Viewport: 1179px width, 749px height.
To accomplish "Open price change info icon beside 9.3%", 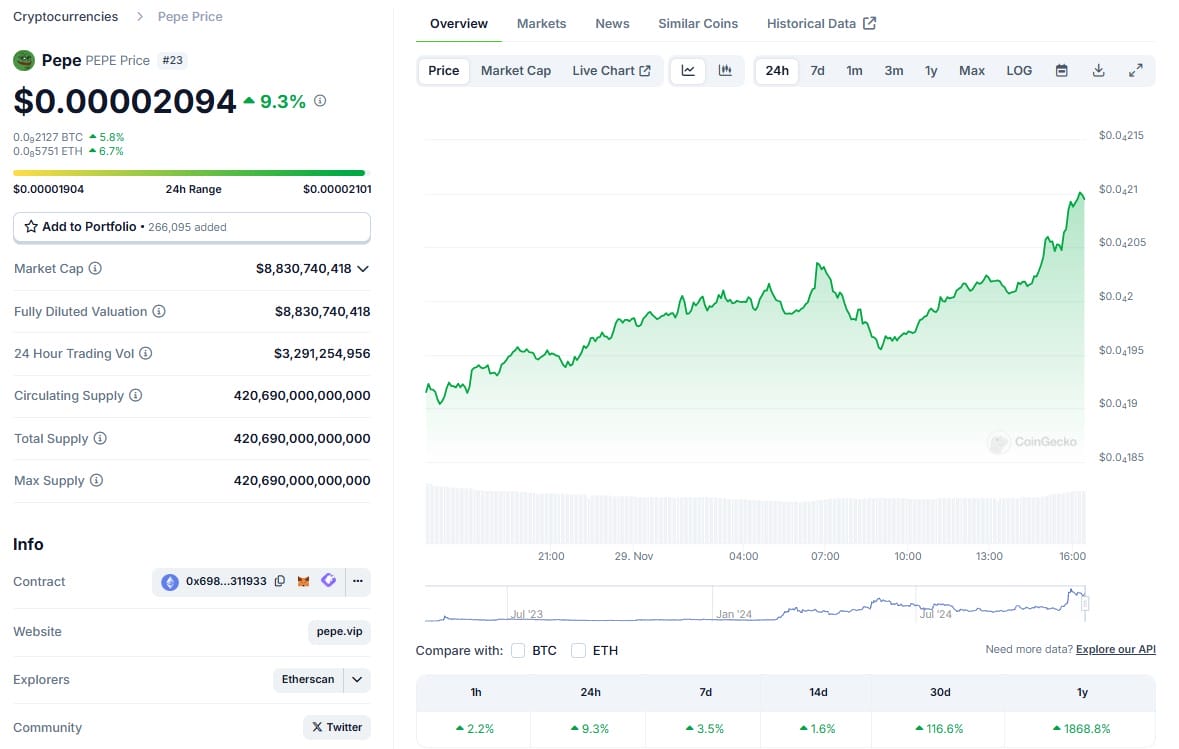I will pyautogui.click(x=320, y=101).
